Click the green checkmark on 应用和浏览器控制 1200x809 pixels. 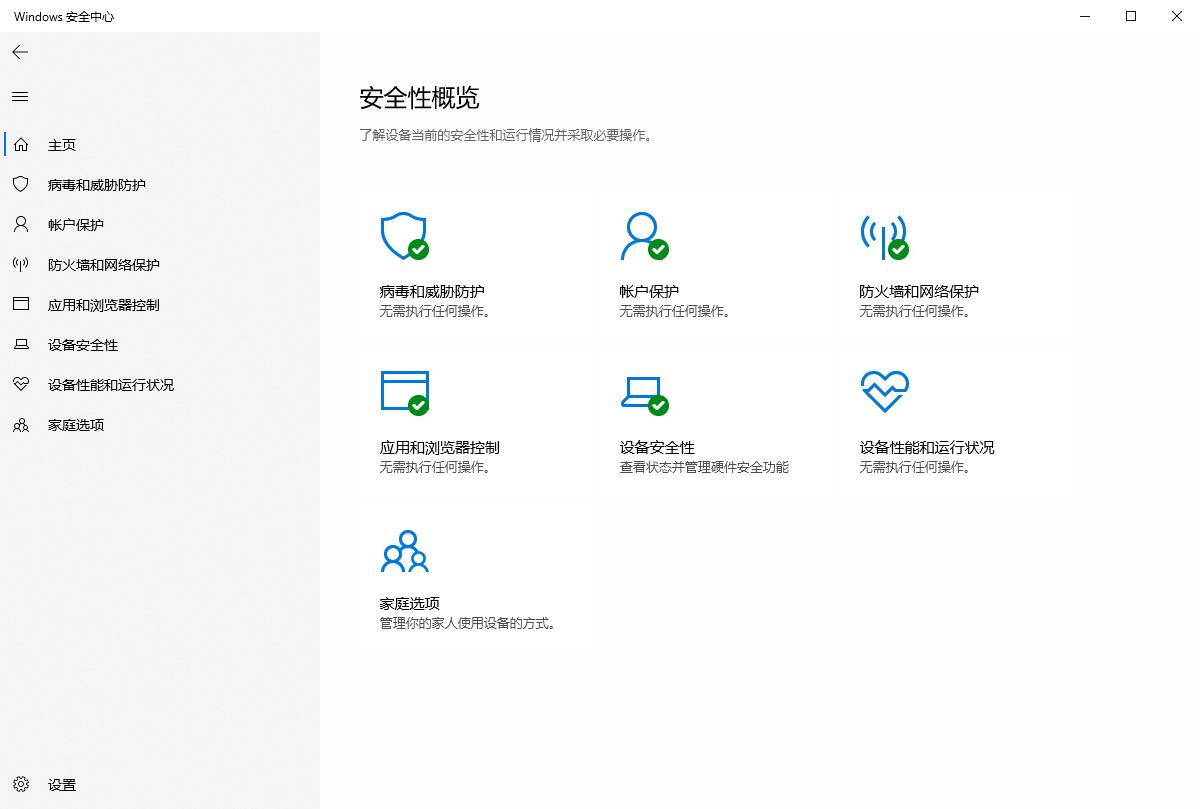[420, 405]
